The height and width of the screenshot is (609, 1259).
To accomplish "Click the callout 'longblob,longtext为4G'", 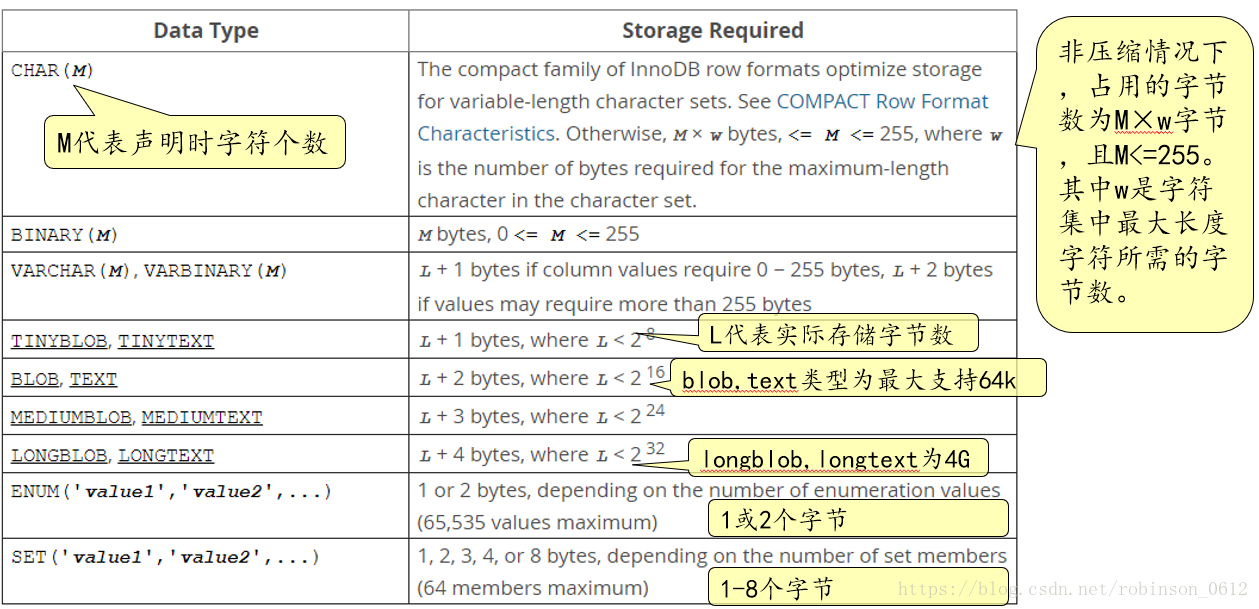I will [837, 458].
